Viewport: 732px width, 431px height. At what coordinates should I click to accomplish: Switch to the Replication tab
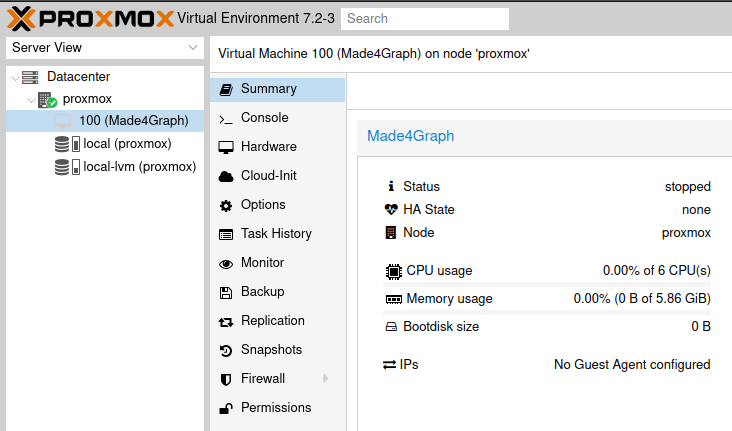point(272,321)
